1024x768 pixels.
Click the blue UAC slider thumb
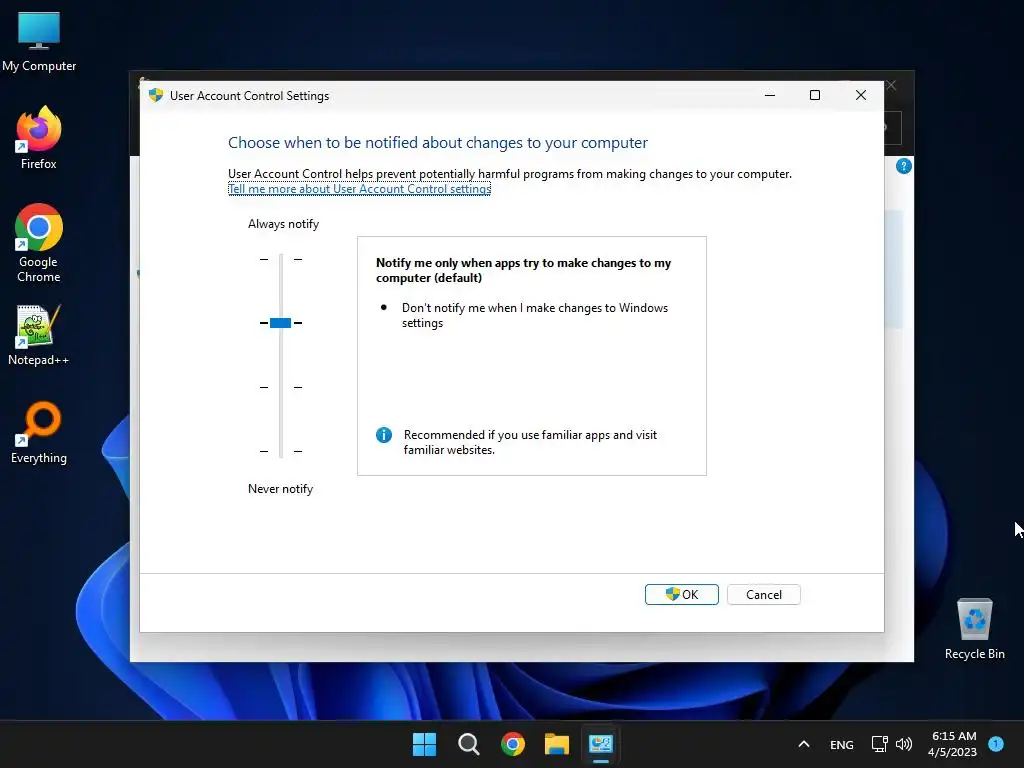[x=280, y=323]
